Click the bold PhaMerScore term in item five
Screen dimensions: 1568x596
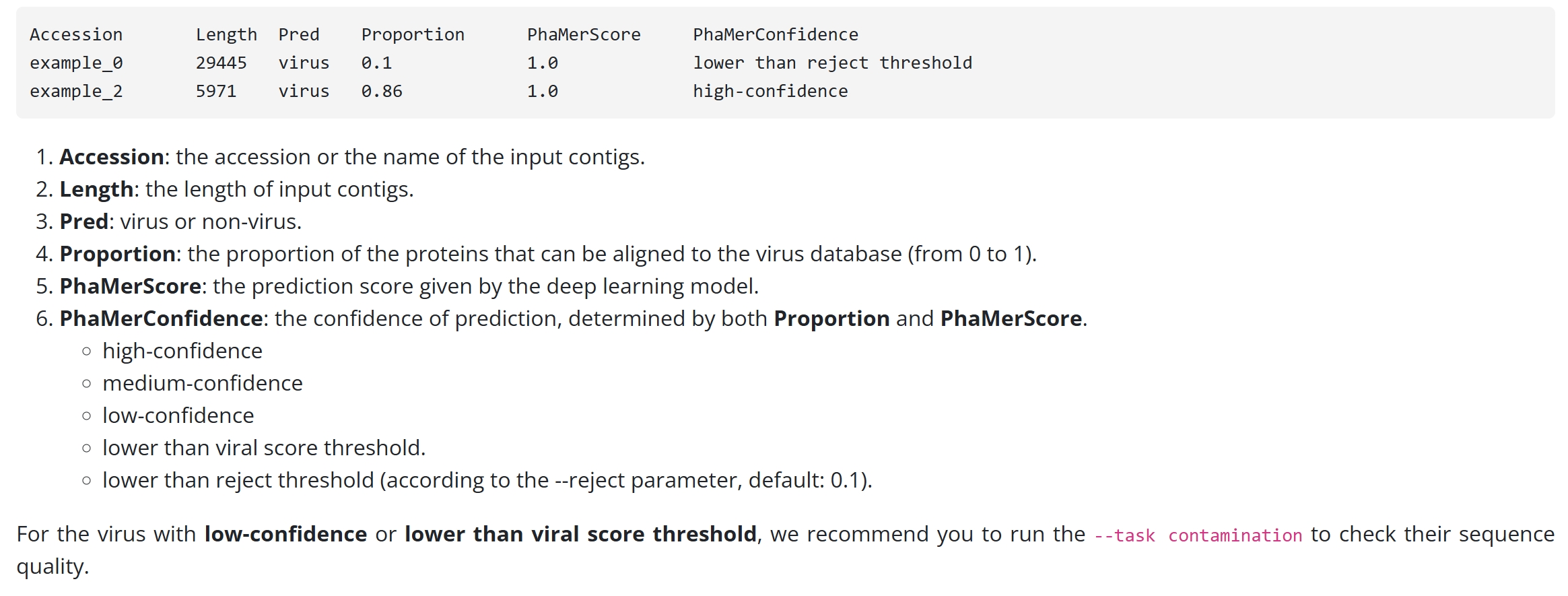(131, 286)
